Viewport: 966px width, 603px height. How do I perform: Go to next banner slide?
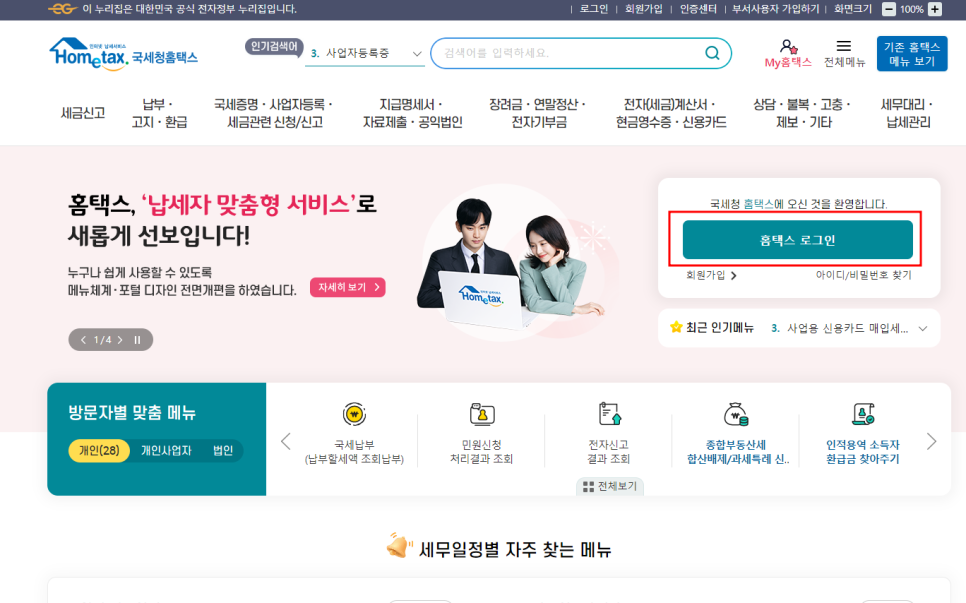pyautogui.click(x=120, y=340)
